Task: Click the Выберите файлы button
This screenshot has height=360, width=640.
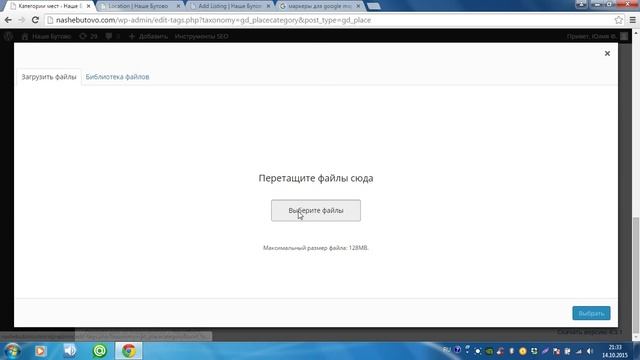Action: (x=316, y=211)
